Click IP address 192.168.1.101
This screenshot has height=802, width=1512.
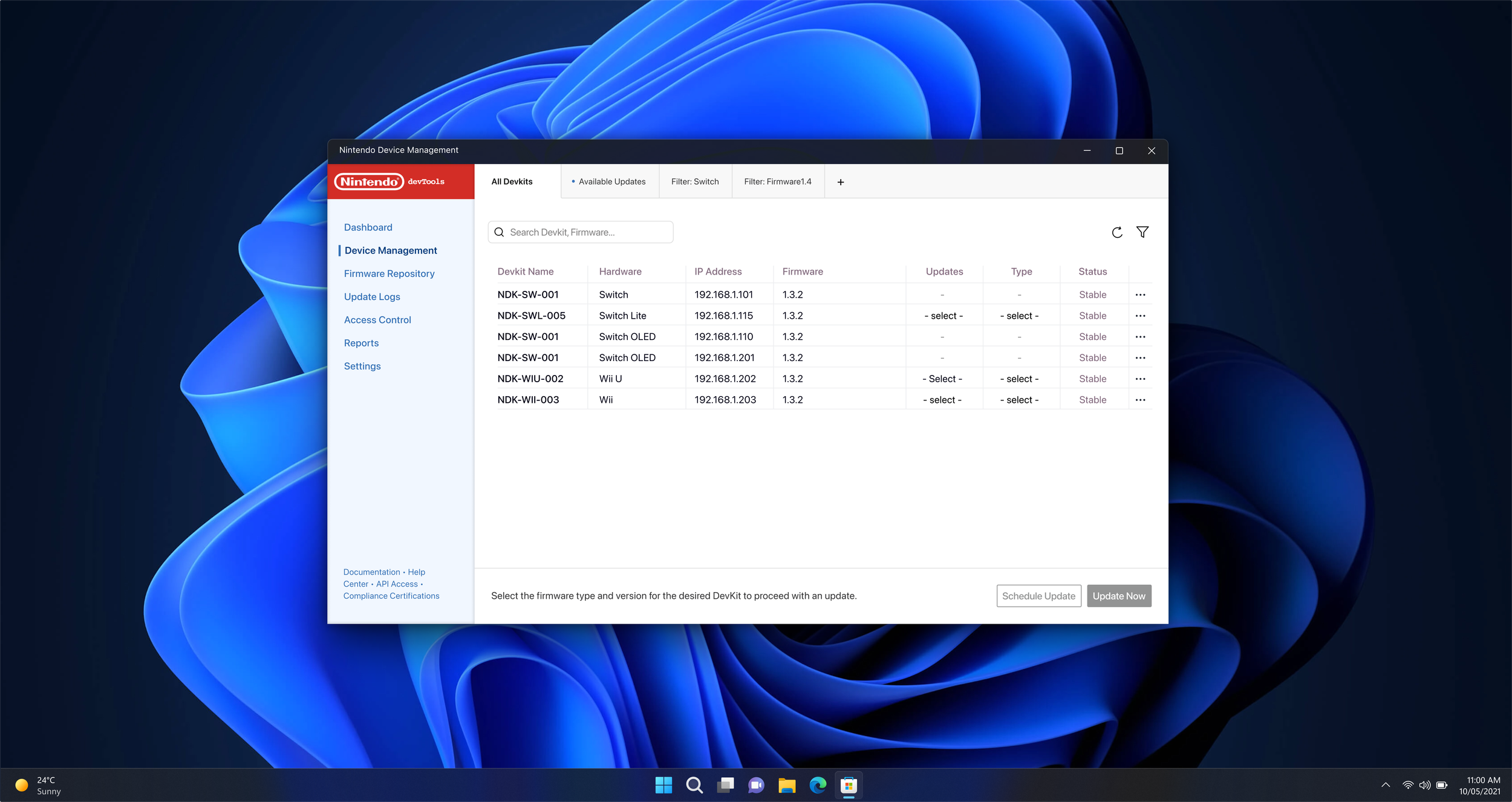[x=723, y=295]
